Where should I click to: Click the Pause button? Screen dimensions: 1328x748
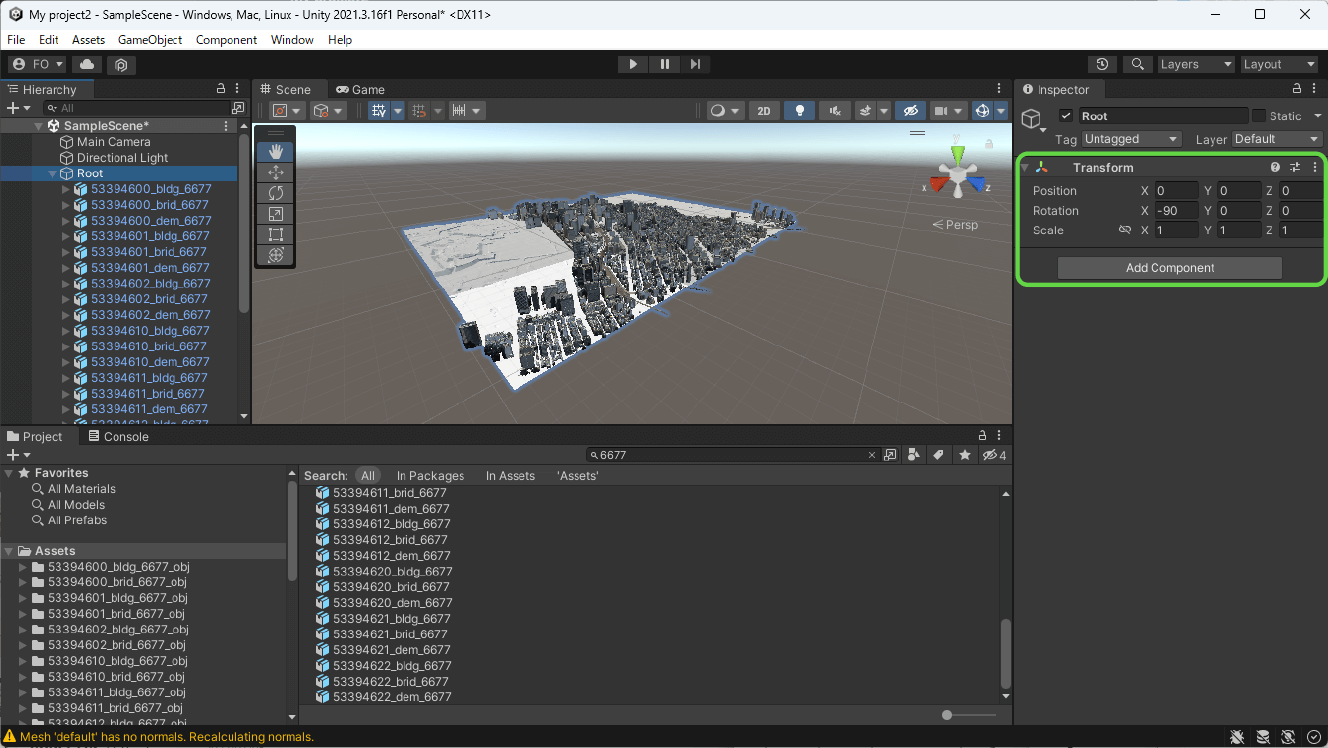click(x=664, y=64)
